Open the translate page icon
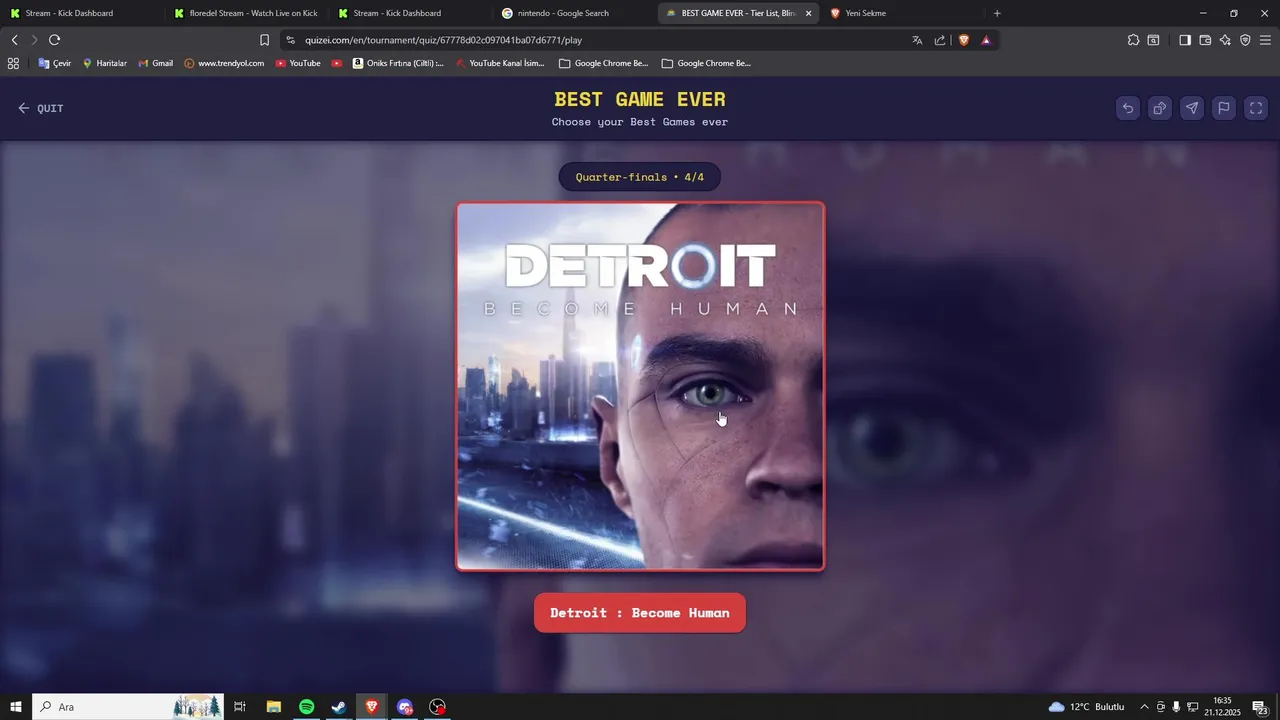Image resolution: width=1280 pixels, height=720 pixels. 917,40
